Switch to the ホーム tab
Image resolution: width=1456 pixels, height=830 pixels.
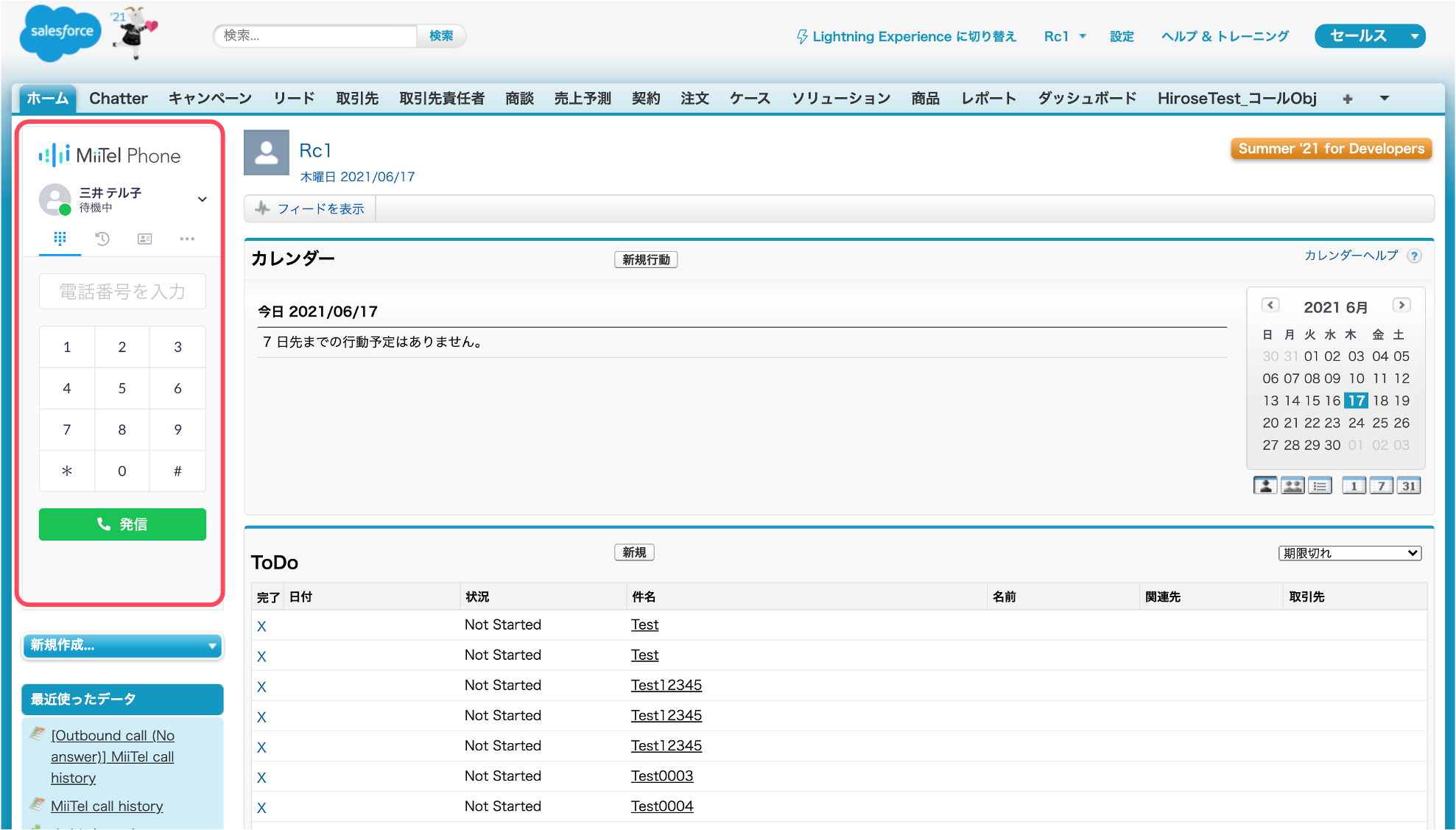pos(47,99)
